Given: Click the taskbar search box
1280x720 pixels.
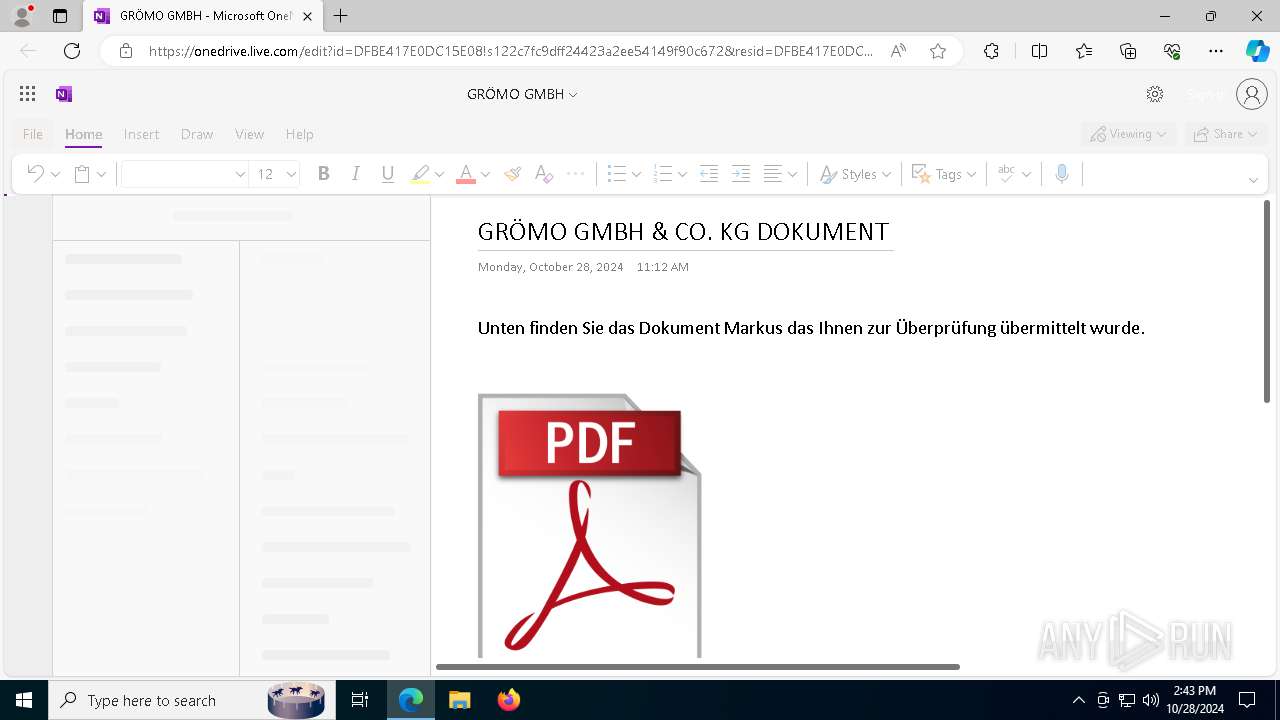Looking at the screenshot, I should point(190,700).
